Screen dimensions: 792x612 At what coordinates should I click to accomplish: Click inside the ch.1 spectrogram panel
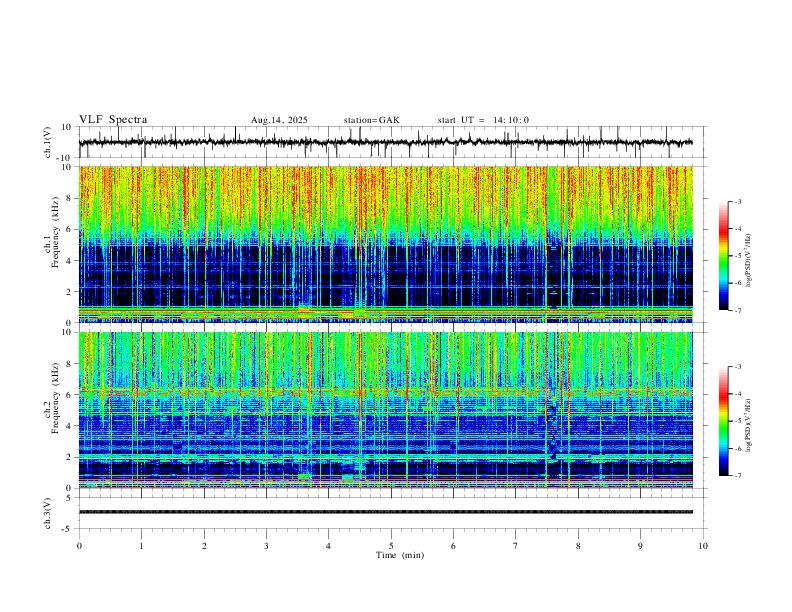point(385,244)
